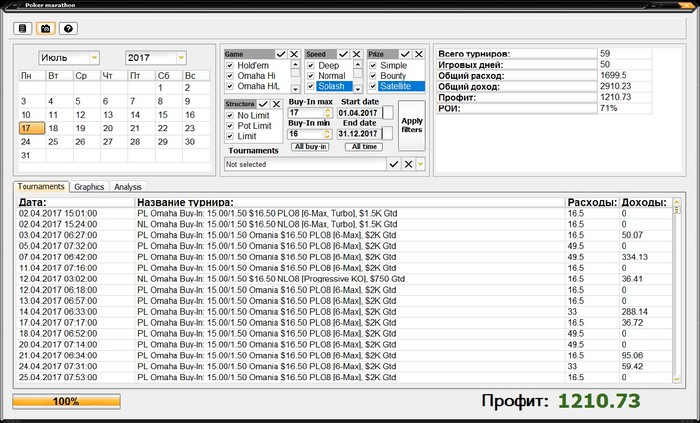Click the Start date field 01.04.2017
Screen dimensions: 700x423
360,113
